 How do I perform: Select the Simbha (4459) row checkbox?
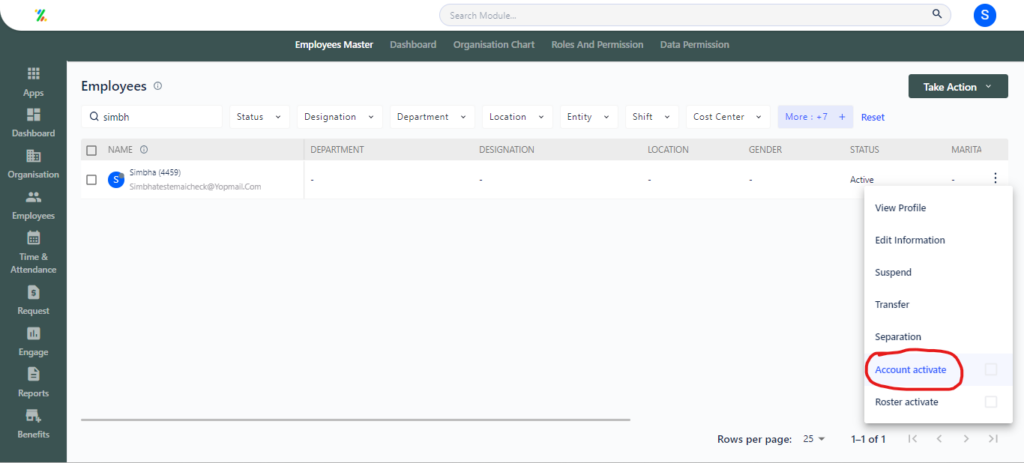click(92, 180)
